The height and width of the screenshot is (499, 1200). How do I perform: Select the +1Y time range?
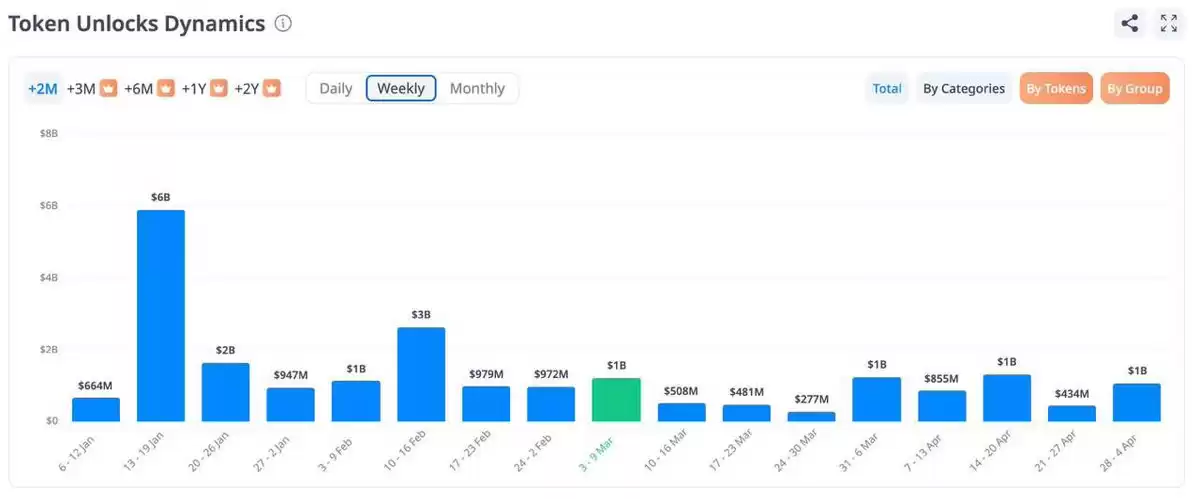[194, 88]
